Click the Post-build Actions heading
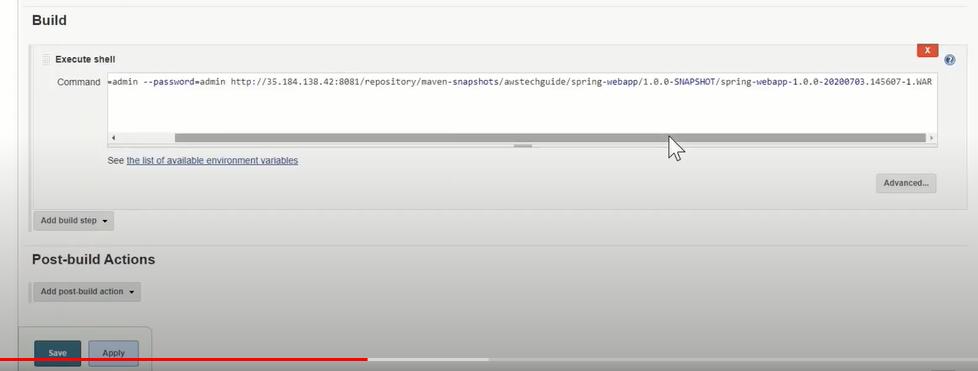 [94, 259]
